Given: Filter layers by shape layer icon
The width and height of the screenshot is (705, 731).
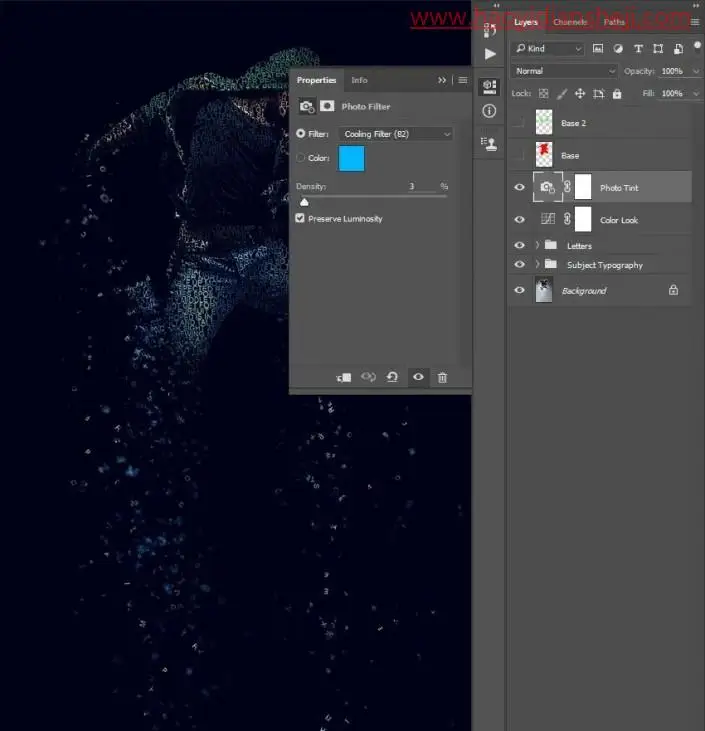Looking at the screenshot, I should coord(658,48).
